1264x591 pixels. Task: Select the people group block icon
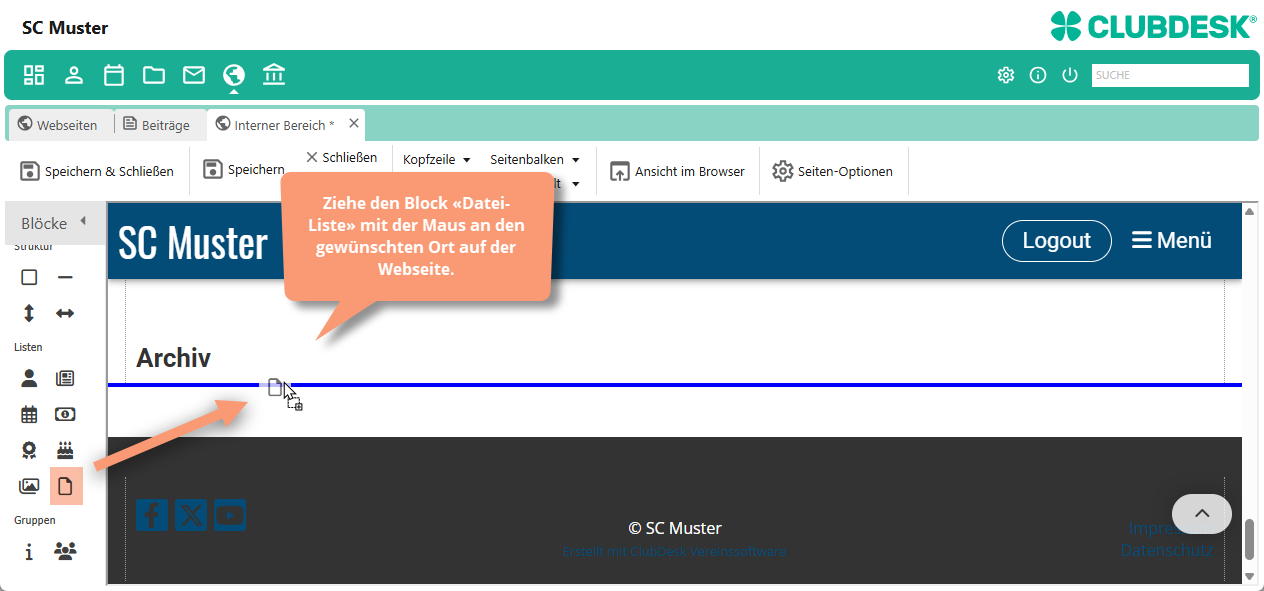tap(65, 551)
